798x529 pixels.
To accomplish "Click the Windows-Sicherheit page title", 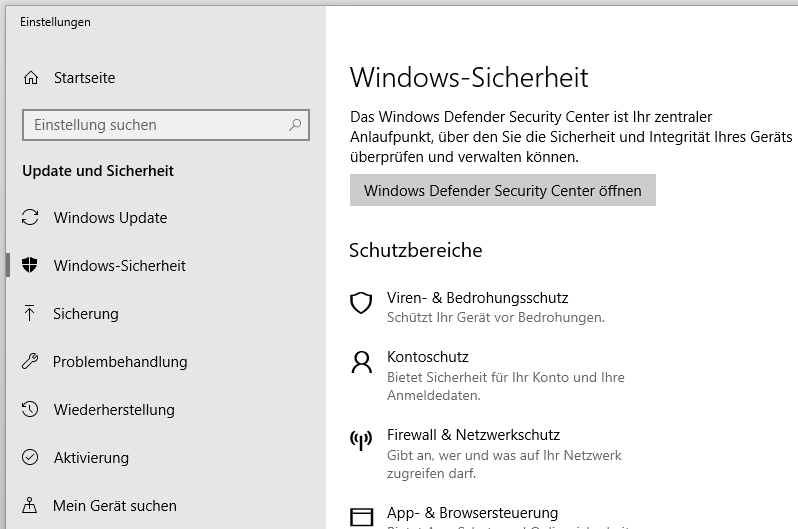I will [x=469, y=78].
